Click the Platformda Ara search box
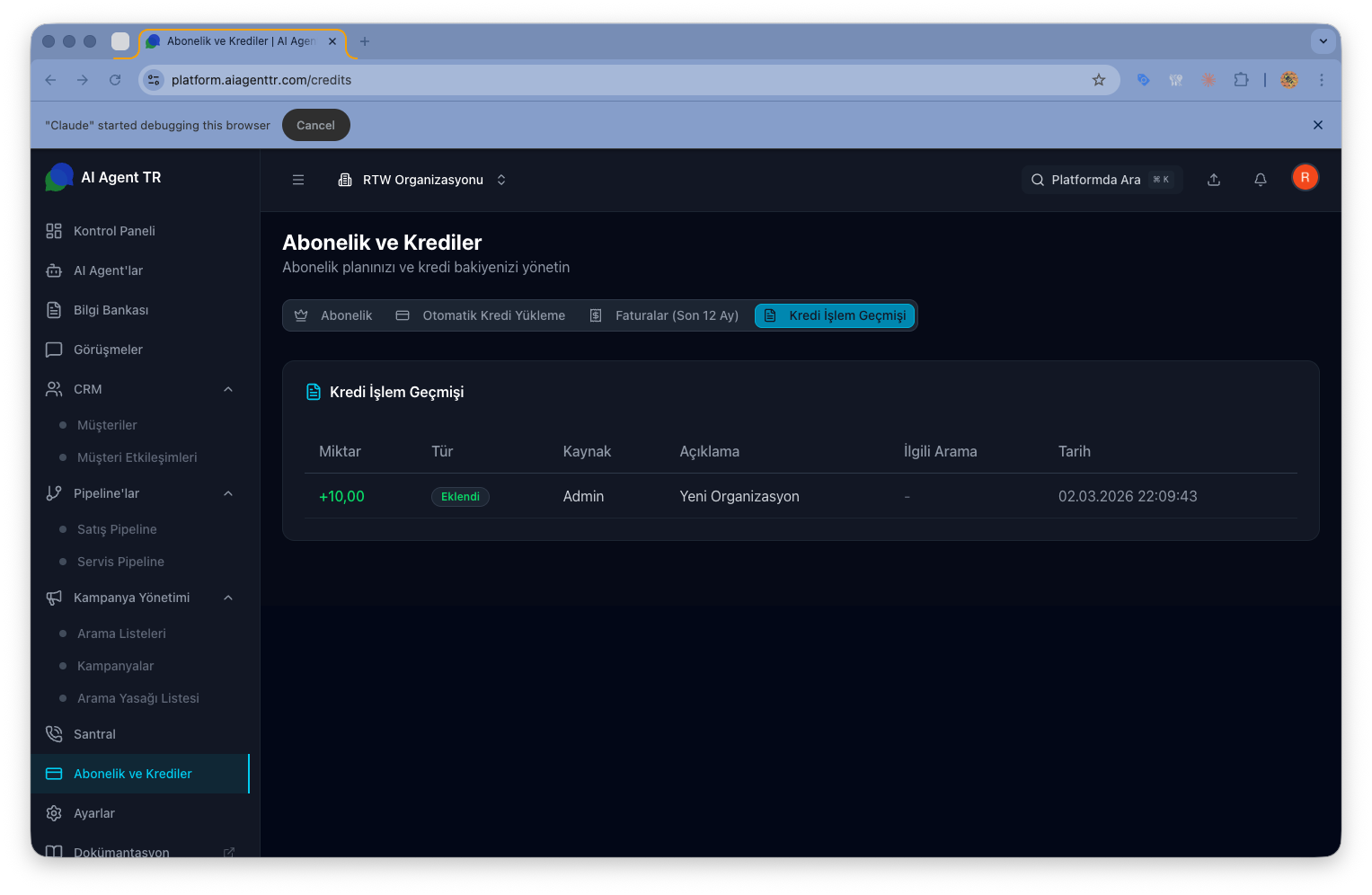The height and width of the screenshot is (895, 1372). [1102, 180]
